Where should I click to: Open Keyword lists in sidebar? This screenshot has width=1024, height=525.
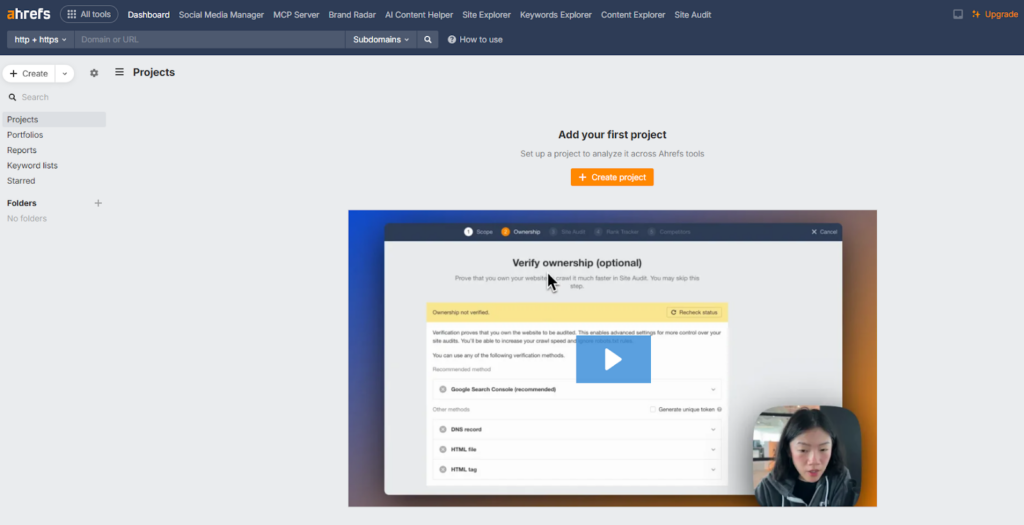click(32, 165)
